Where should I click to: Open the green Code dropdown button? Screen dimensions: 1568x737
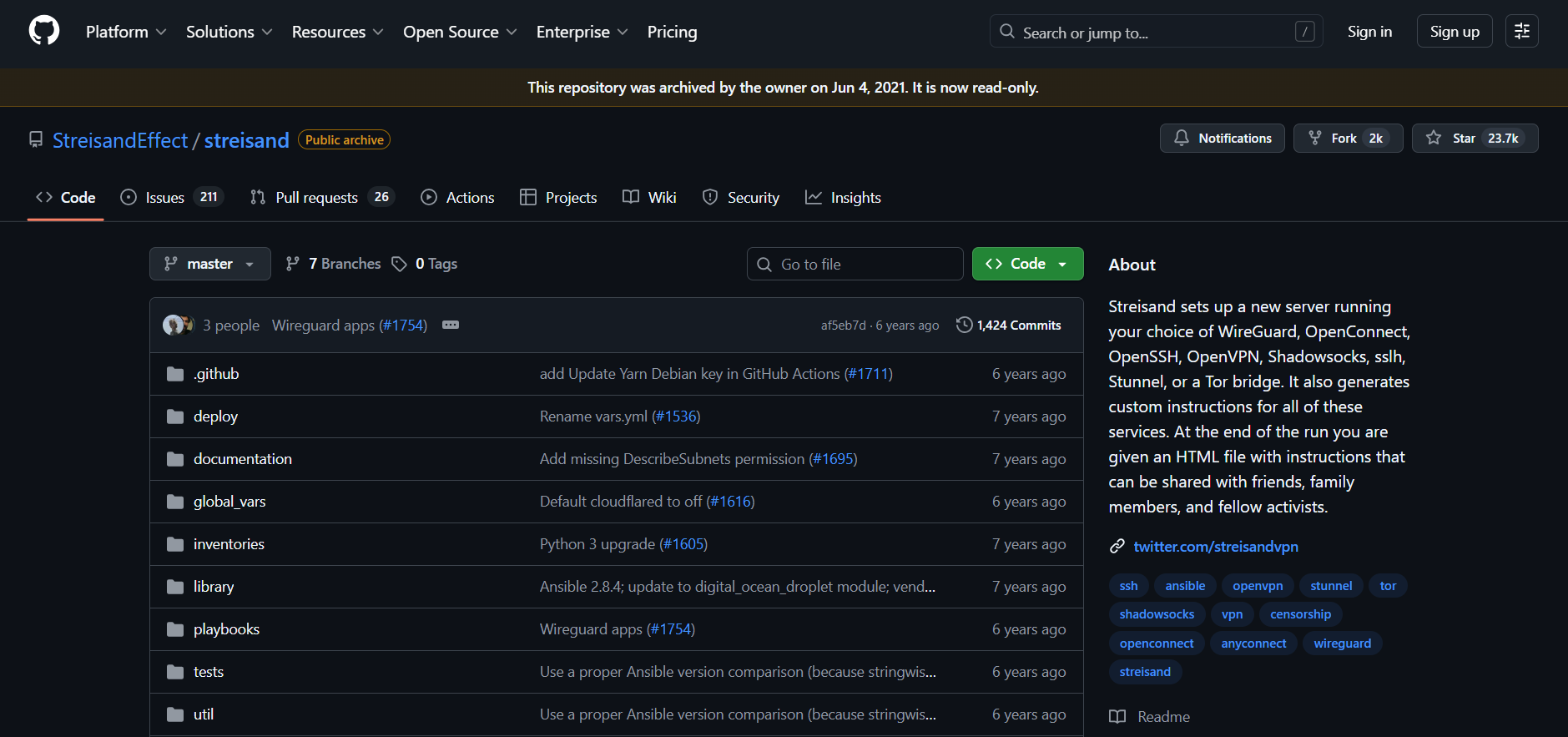tap(1028, 264)
